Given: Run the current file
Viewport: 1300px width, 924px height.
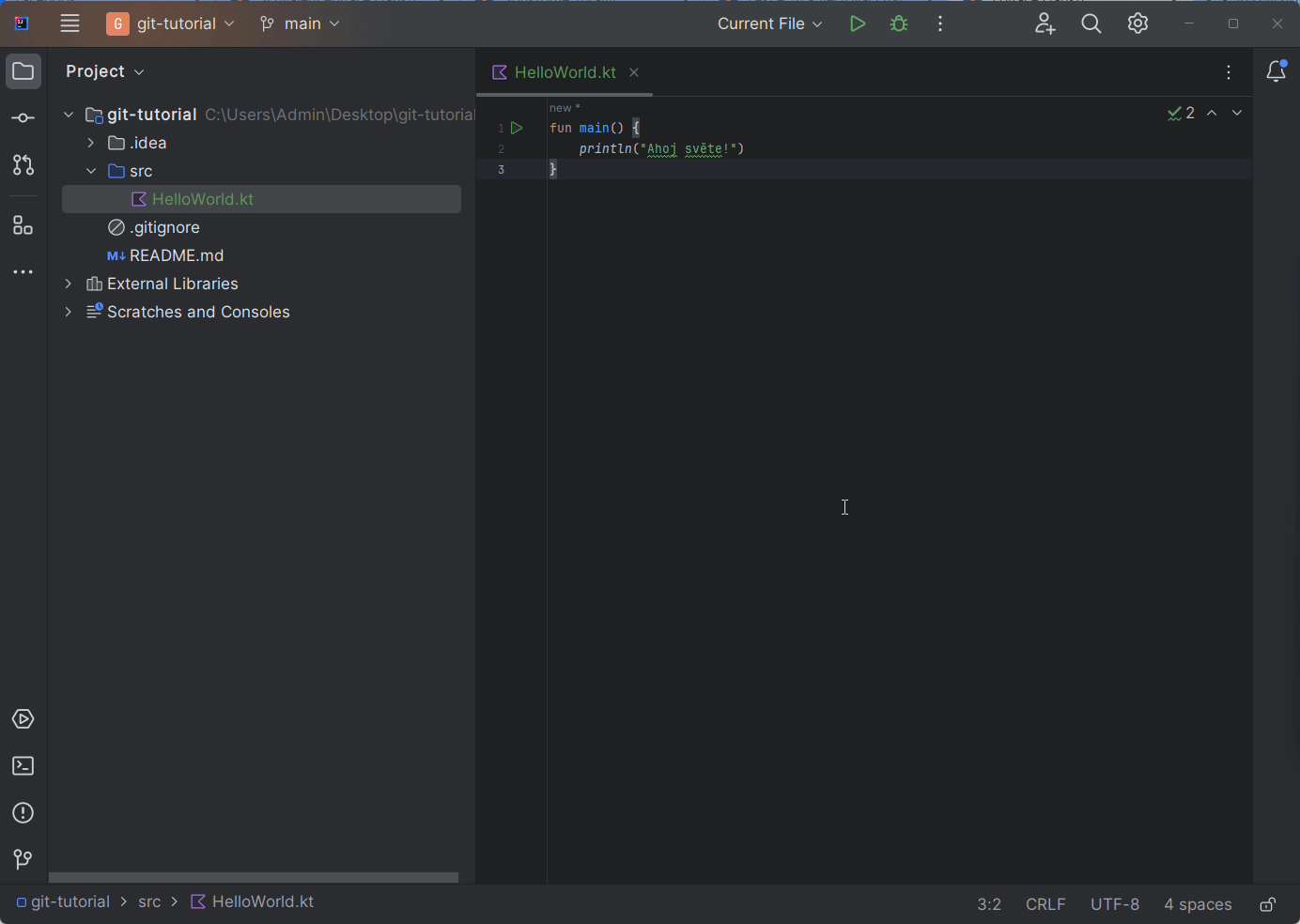Looking at the screenshot, I should 858,24.
